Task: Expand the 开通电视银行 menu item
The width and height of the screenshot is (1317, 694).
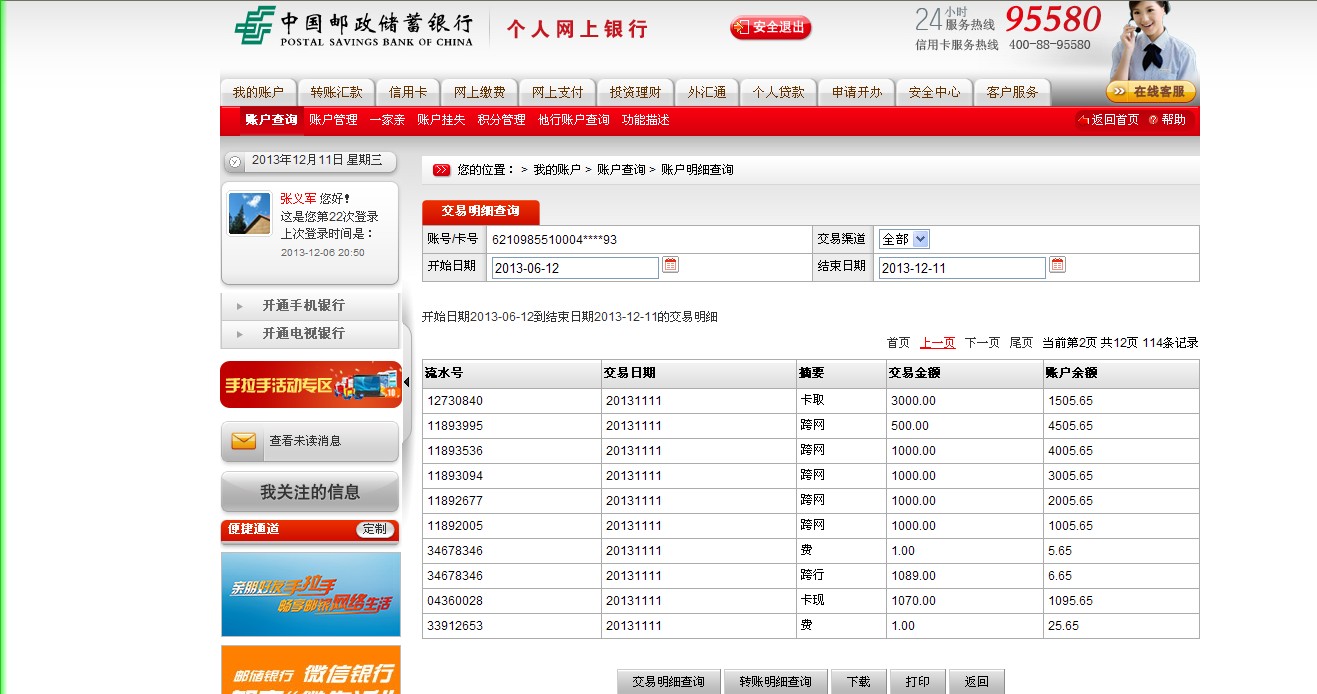Action: [303, 333]
